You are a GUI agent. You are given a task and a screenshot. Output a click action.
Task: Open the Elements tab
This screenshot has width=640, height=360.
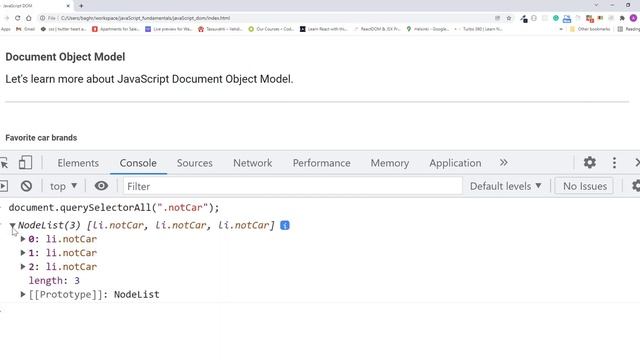pos(78,163)
